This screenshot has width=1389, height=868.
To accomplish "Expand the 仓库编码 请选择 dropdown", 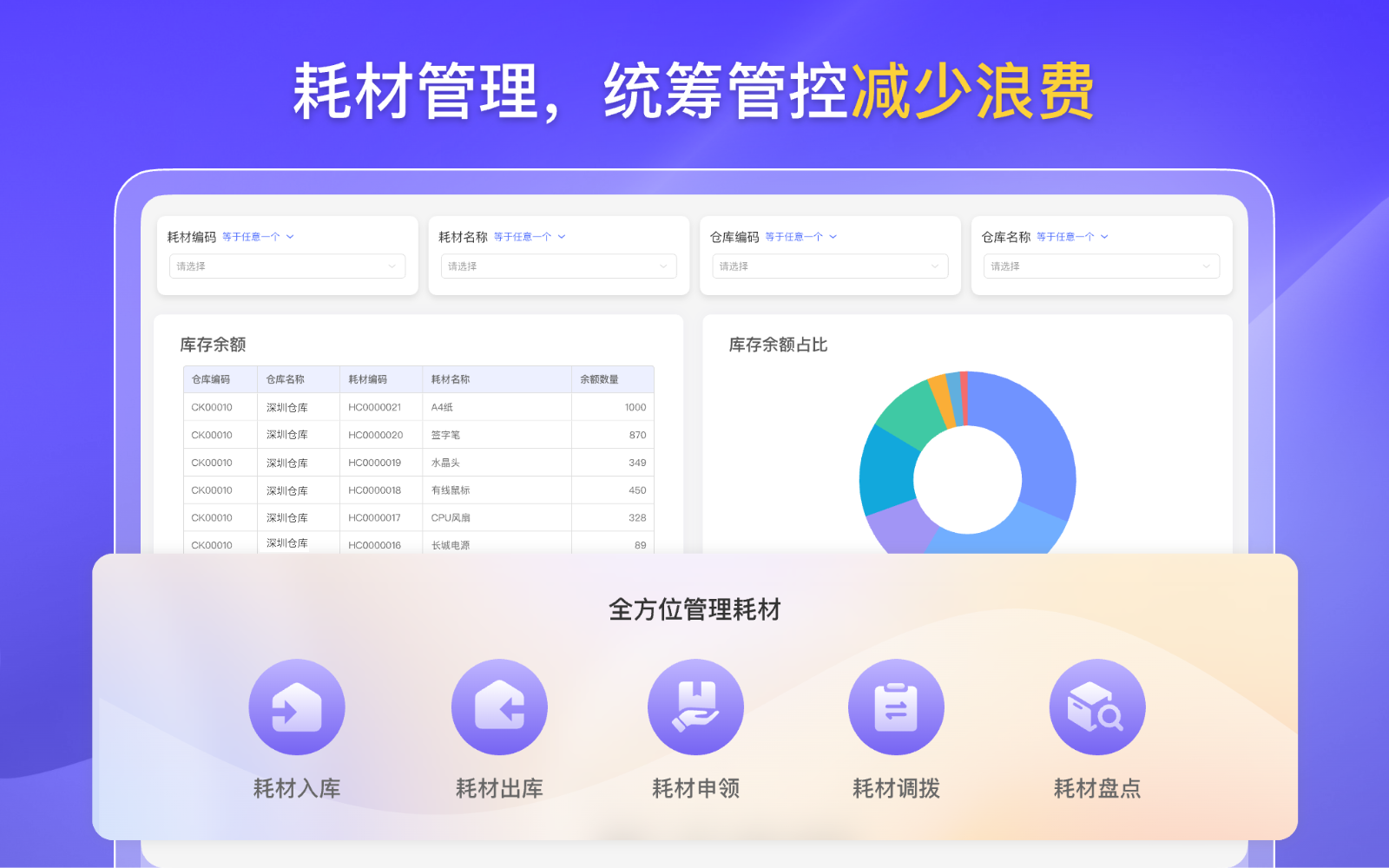I will click(830, 266).
